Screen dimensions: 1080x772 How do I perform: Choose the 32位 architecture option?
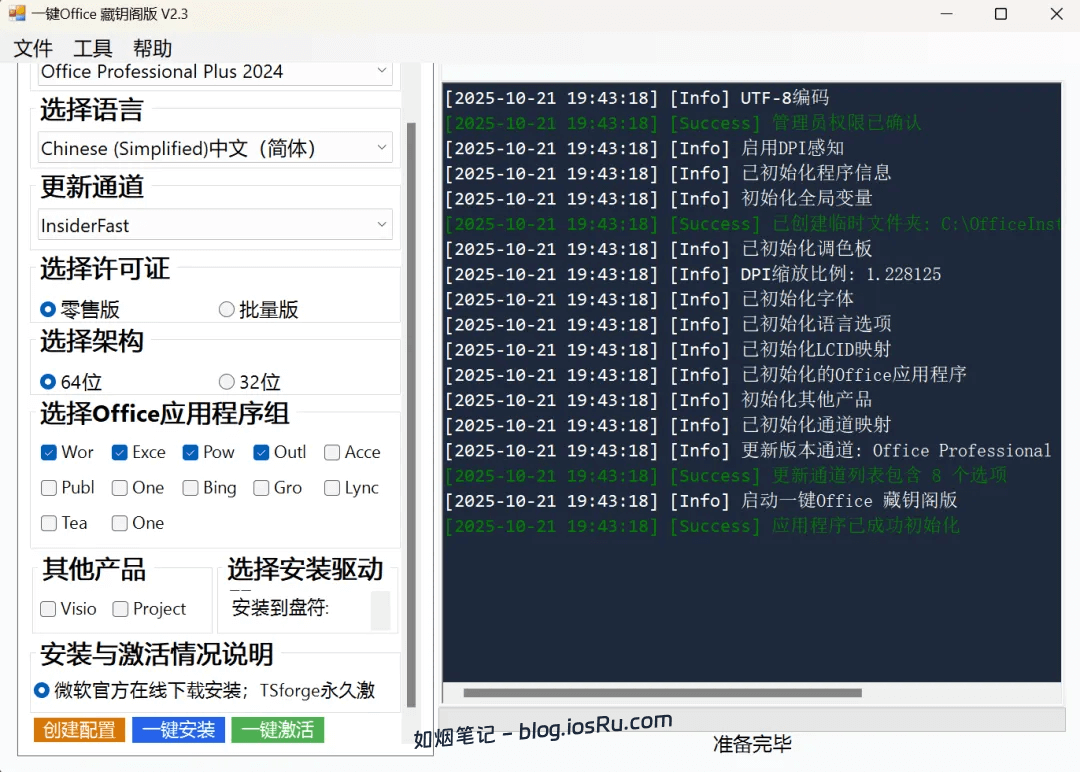(x=227, y=382)
